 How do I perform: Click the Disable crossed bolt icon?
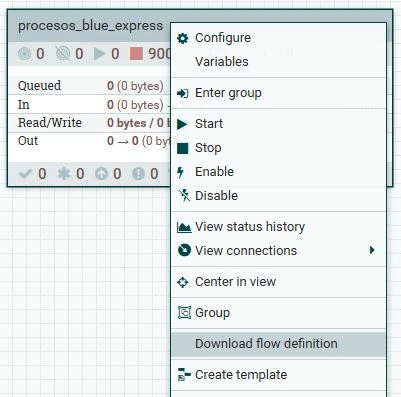184,196
